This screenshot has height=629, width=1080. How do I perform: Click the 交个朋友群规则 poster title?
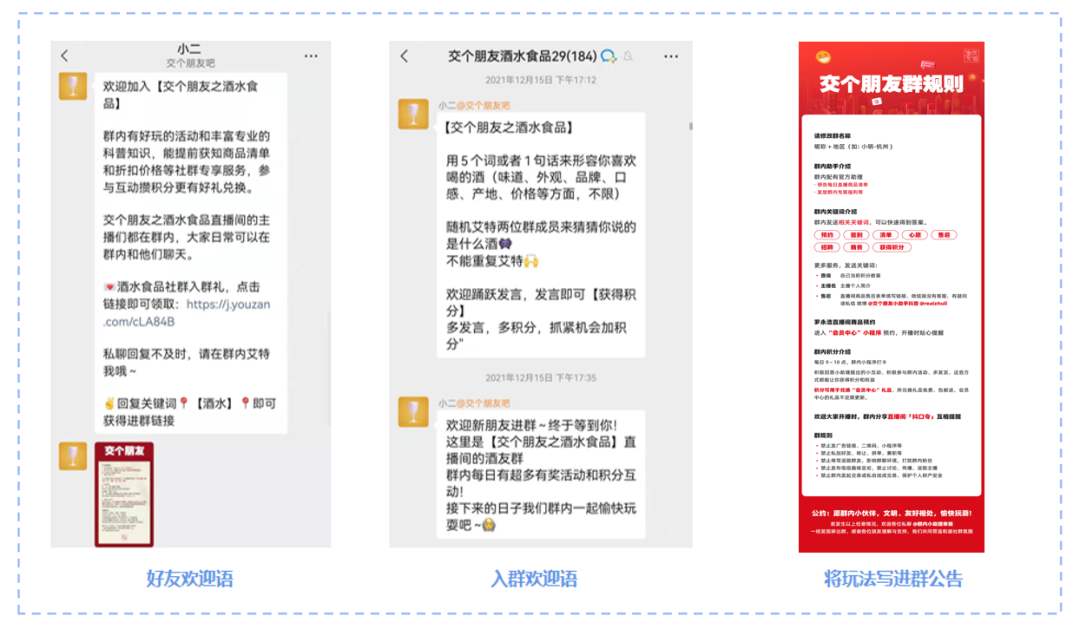891,85
